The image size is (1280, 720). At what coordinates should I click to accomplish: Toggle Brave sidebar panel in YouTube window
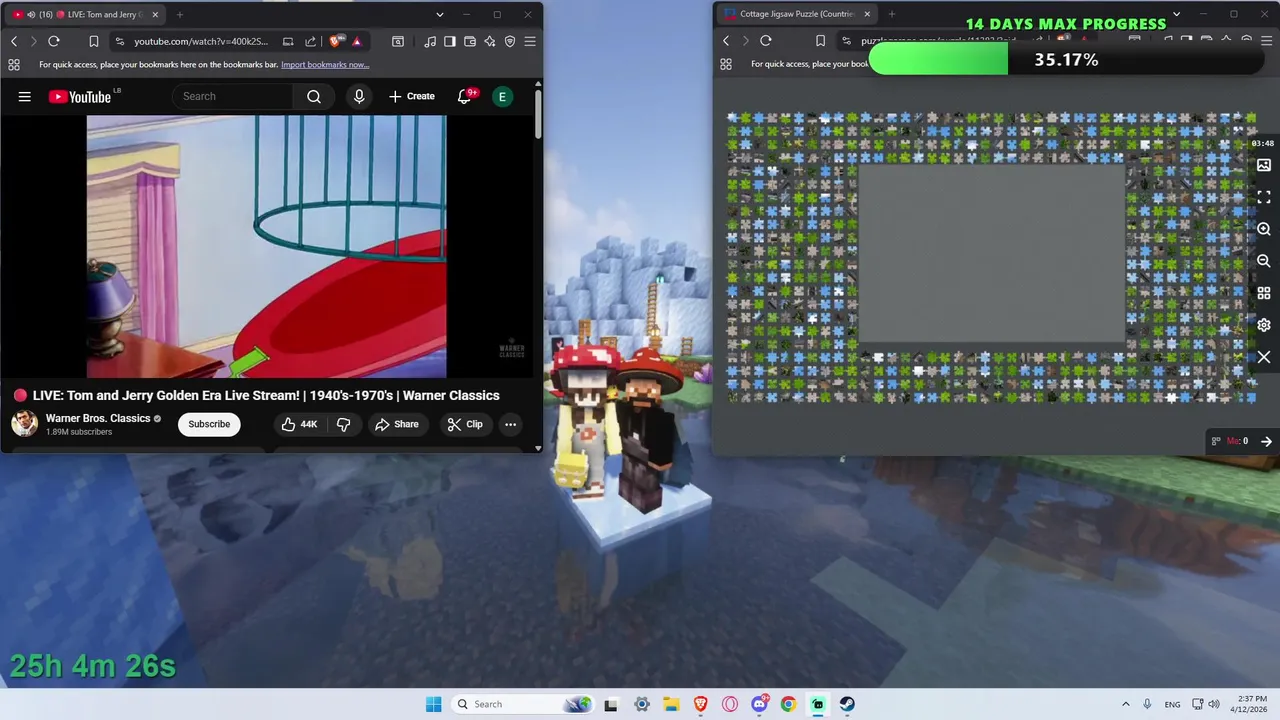[450, 41]
